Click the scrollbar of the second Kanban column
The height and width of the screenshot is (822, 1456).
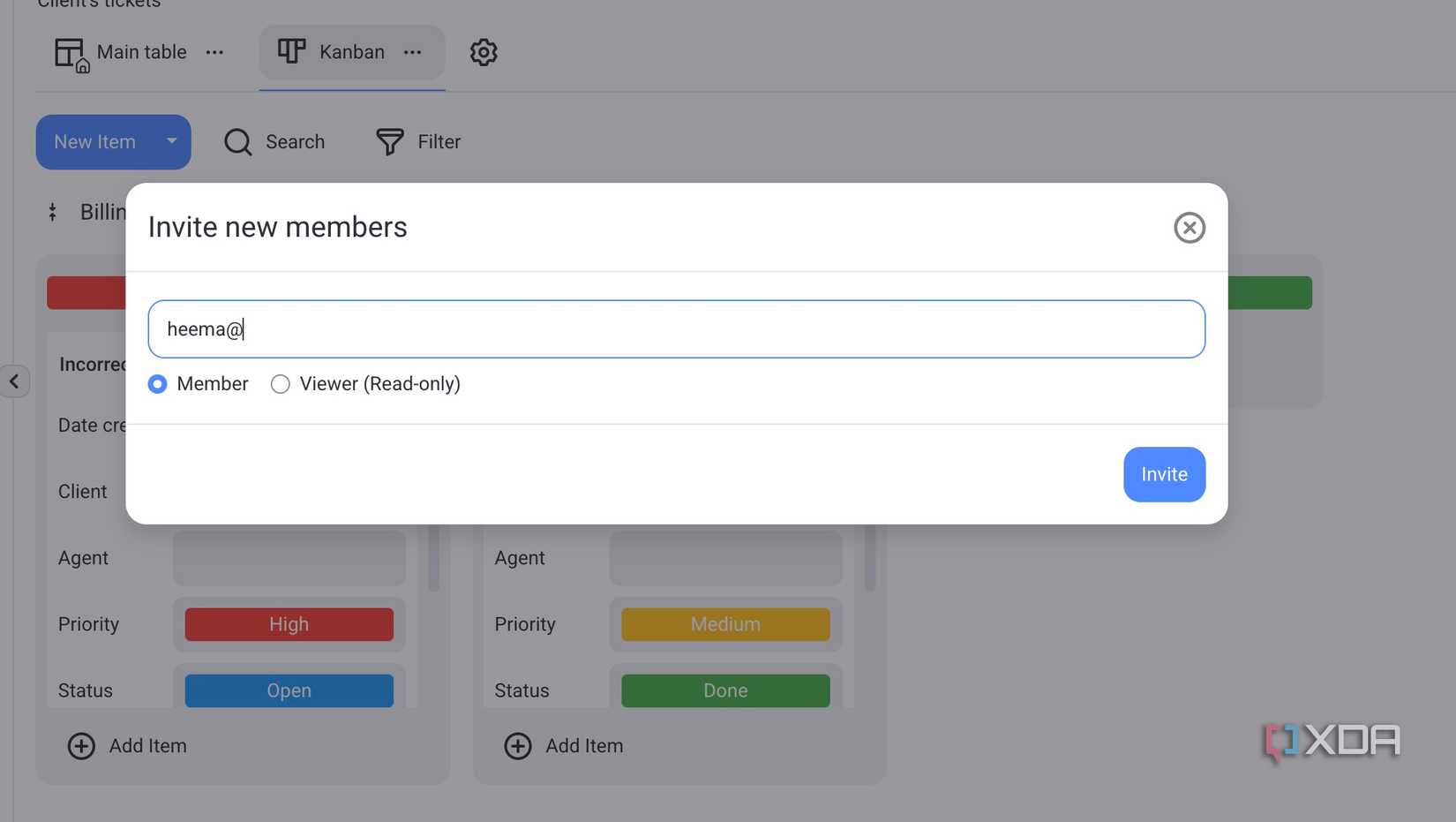(x=869, y=558)
